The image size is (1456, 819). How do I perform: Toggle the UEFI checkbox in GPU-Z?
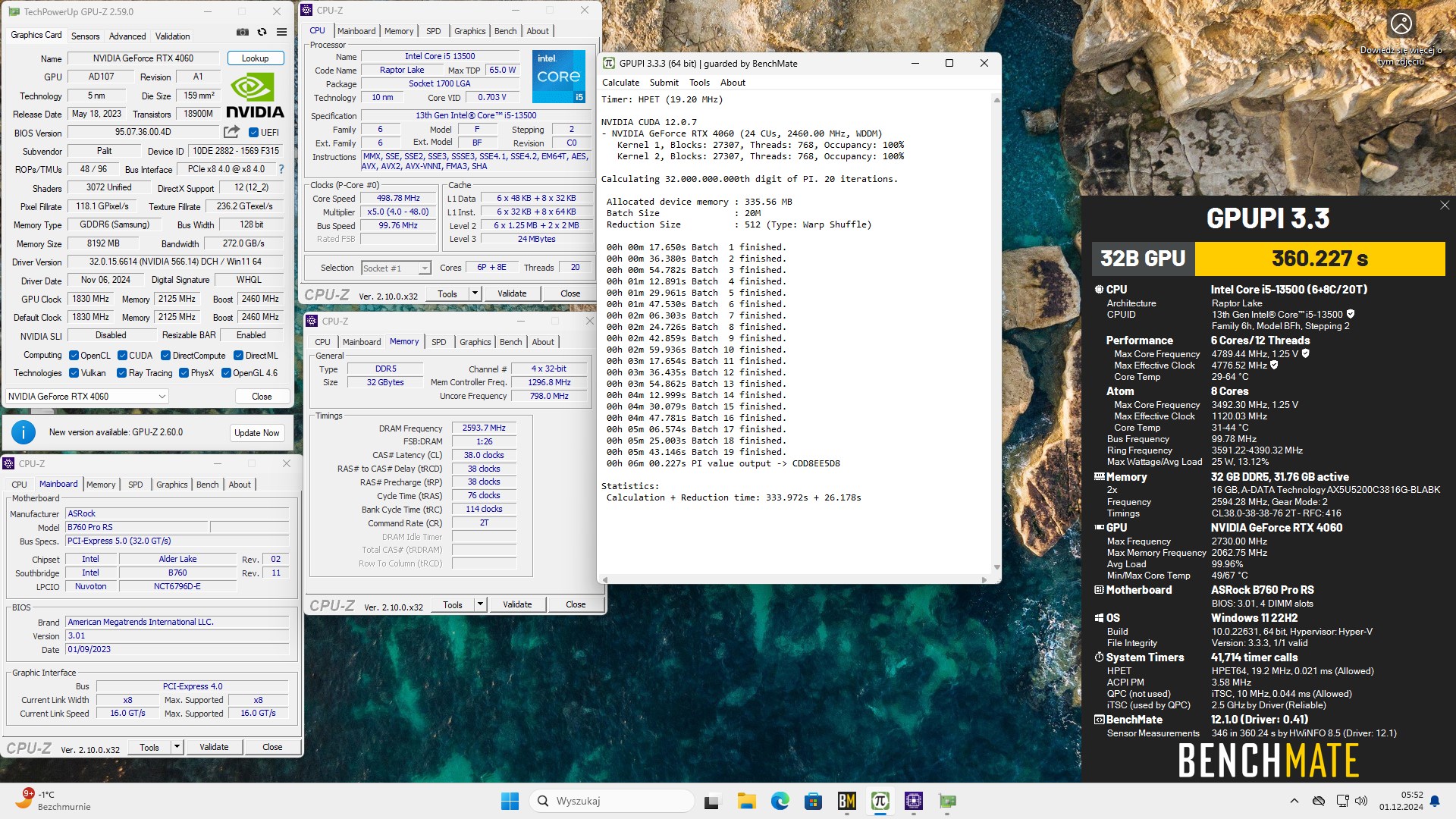pos(254,133)
